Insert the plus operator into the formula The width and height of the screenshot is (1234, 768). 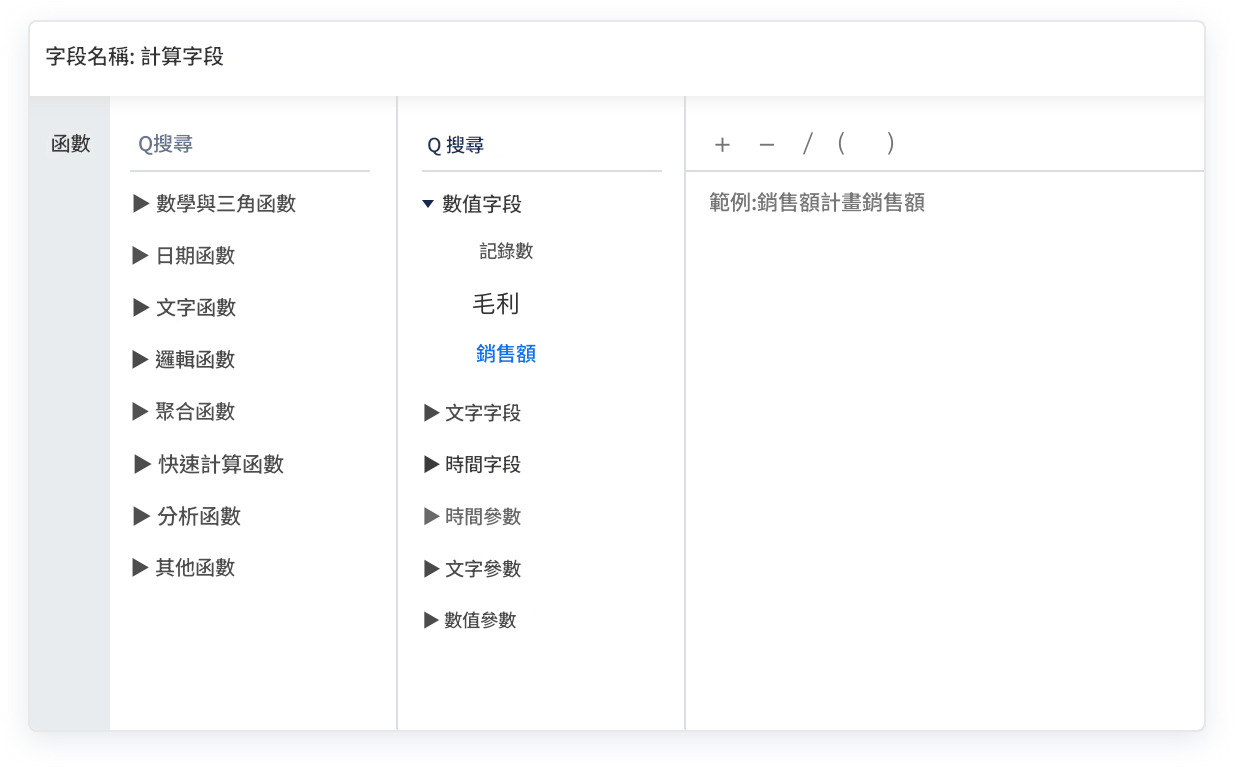[722, 144]
